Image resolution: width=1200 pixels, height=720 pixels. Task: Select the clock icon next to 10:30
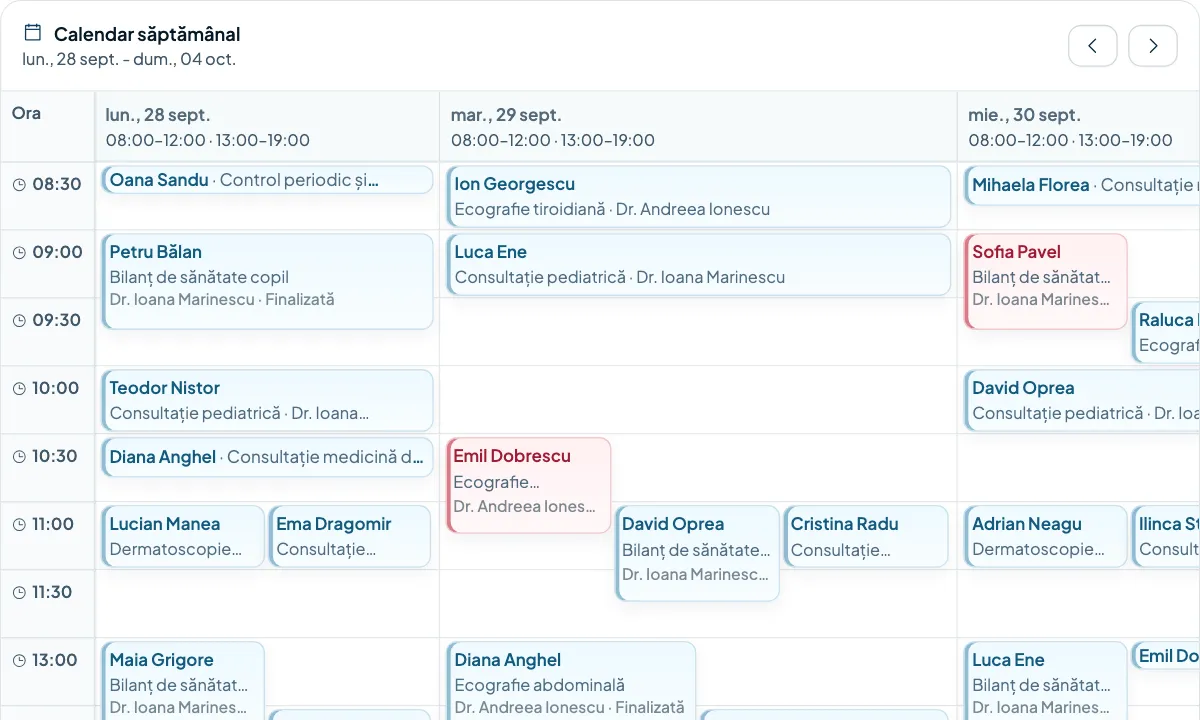click(19, 456)
